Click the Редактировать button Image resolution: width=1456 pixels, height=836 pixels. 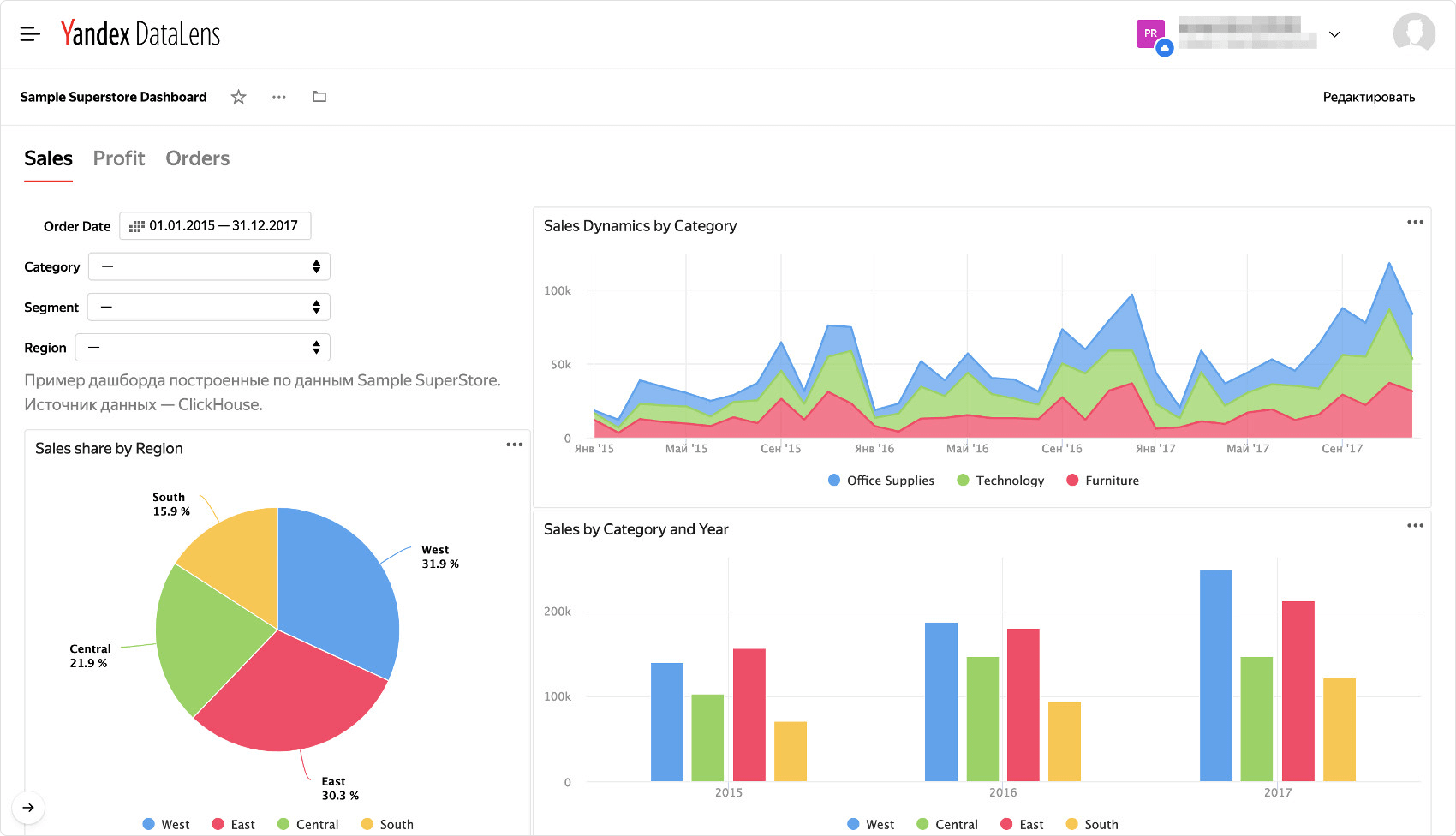coord(1369,97)
